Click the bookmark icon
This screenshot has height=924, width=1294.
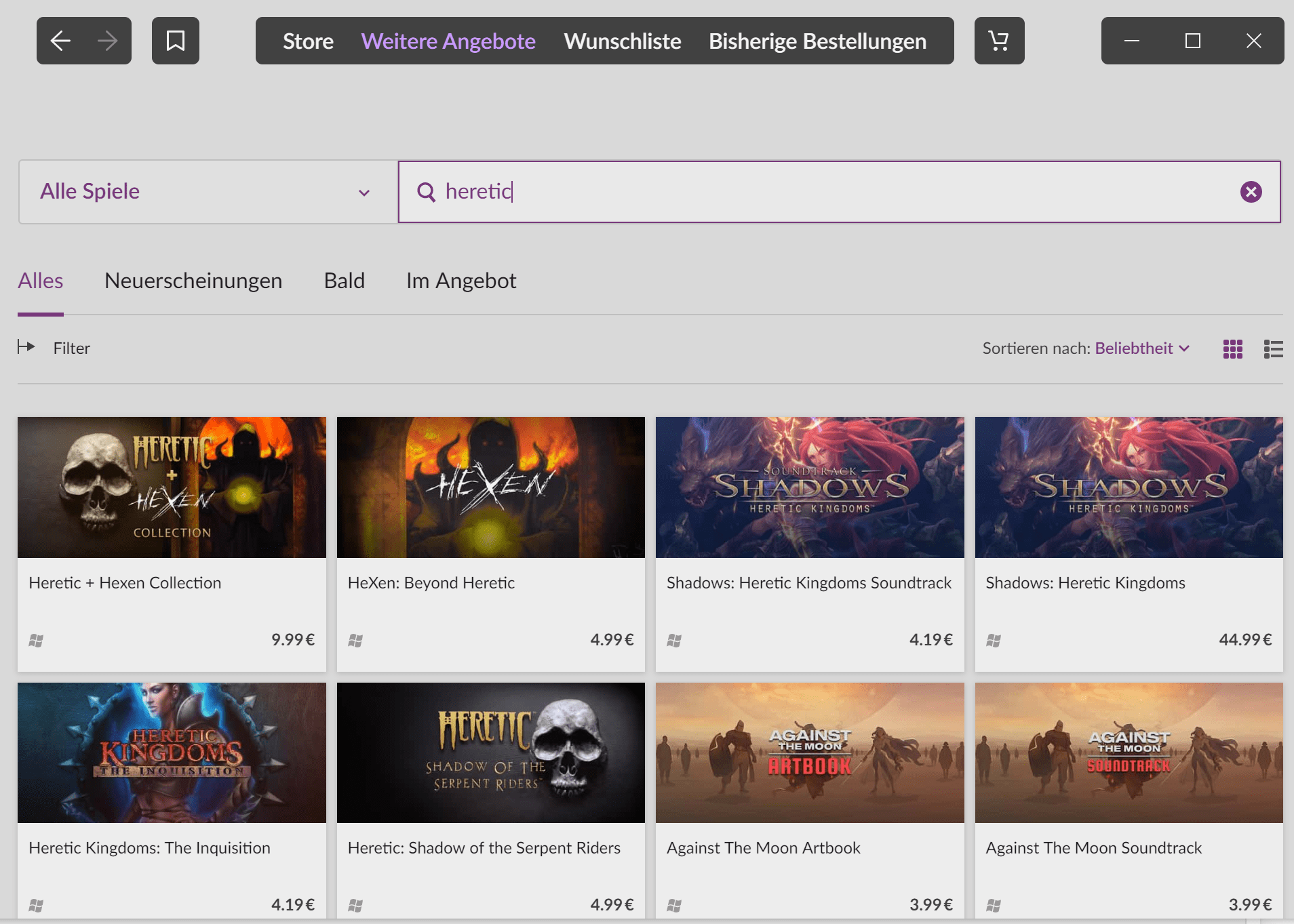pyautogui.click(x=176, y=41)
